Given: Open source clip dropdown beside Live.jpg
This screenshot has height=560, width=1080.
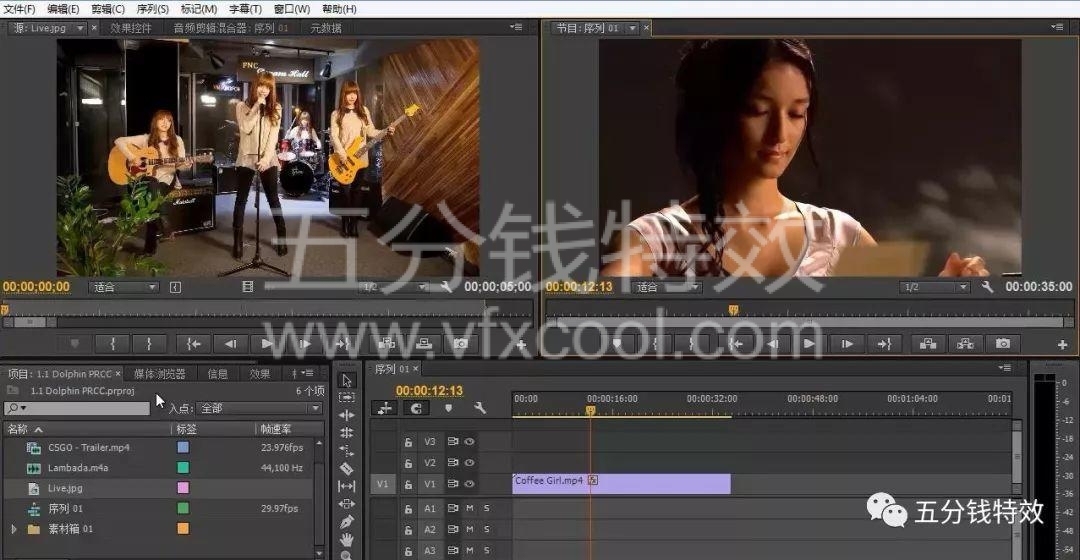Looking at the screenshot, I should click(80, 28).
